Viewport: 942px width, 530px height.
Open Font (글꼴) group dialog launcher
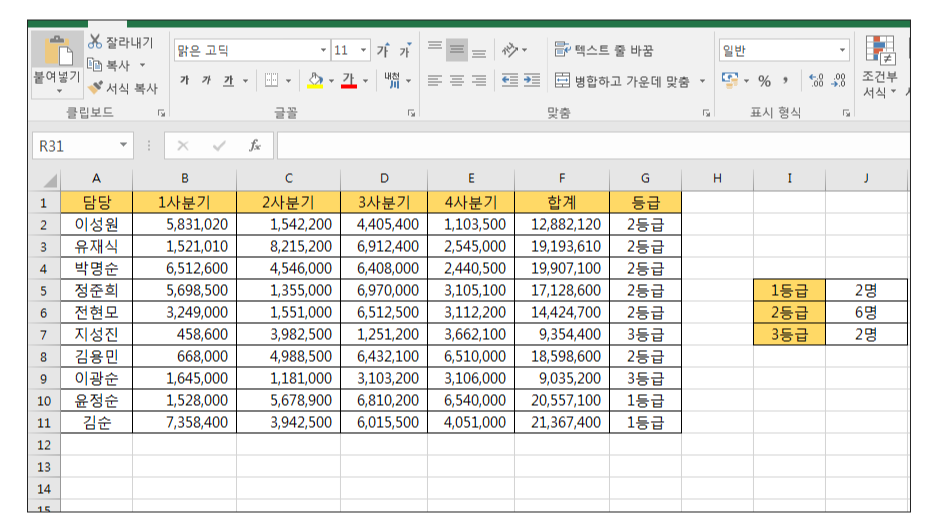click(412, 112)
